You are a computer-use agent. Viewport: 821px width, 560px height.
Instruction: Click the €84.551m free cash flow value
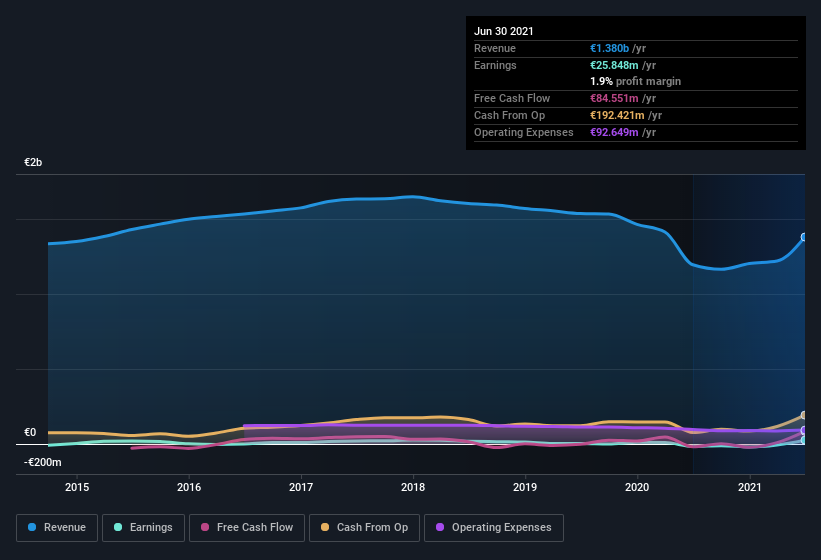pyautogui.click(x=614, y=98)
